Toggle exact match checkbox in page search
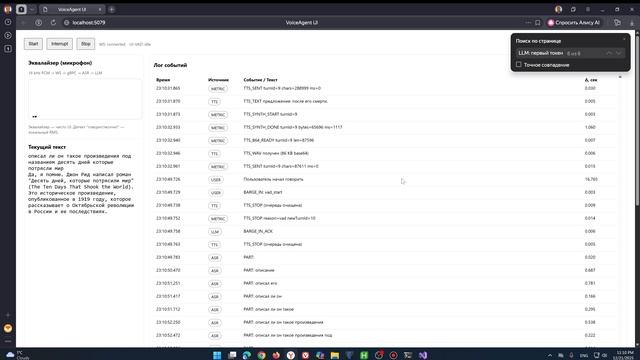This screenshot has width=640, height=360. click(518, 64)
